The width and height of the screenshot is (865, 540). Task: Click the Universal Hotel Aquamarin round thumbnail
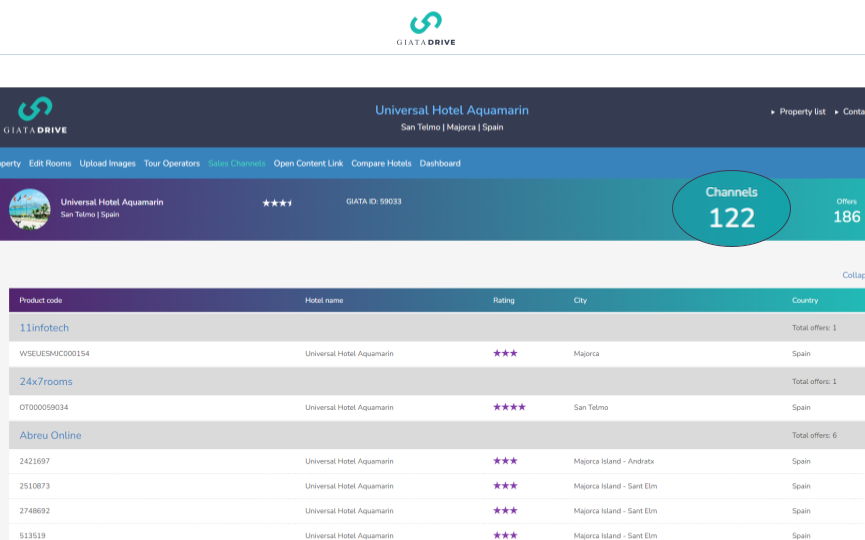point(30,209)
